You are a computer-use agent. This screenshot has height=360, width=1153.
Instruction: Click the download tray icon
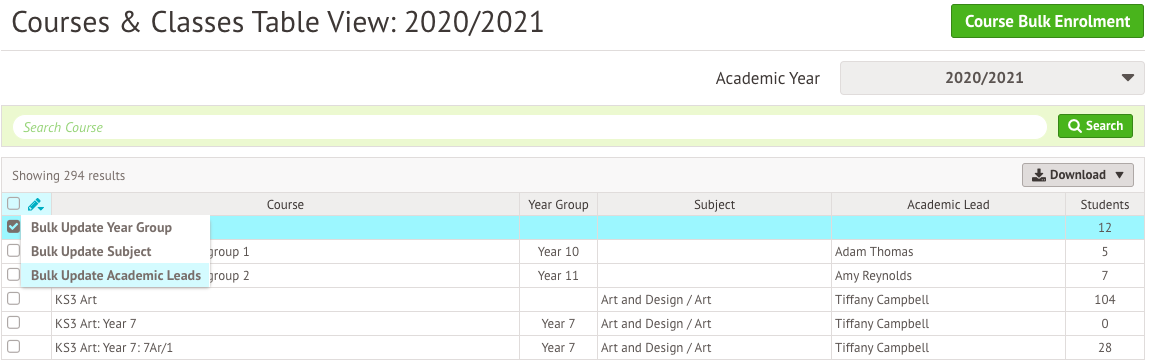point(1039,175)
